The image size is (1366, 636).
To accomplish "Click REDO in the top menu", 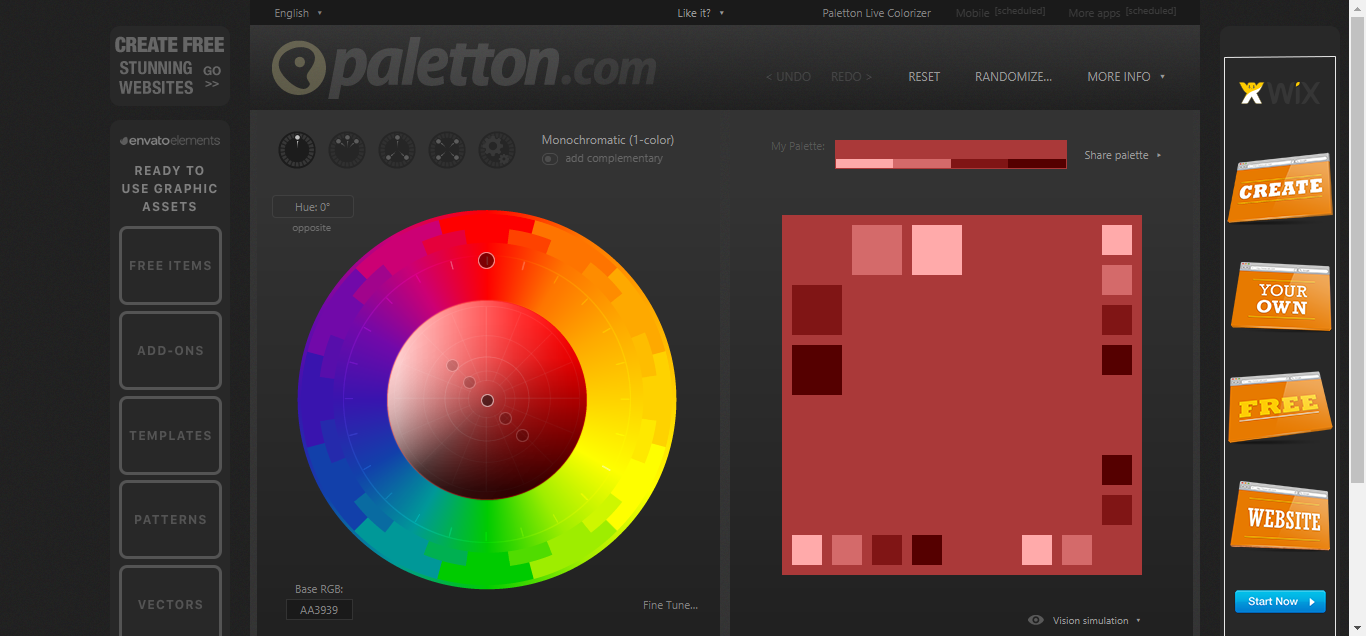I will [x=851, y=76].
